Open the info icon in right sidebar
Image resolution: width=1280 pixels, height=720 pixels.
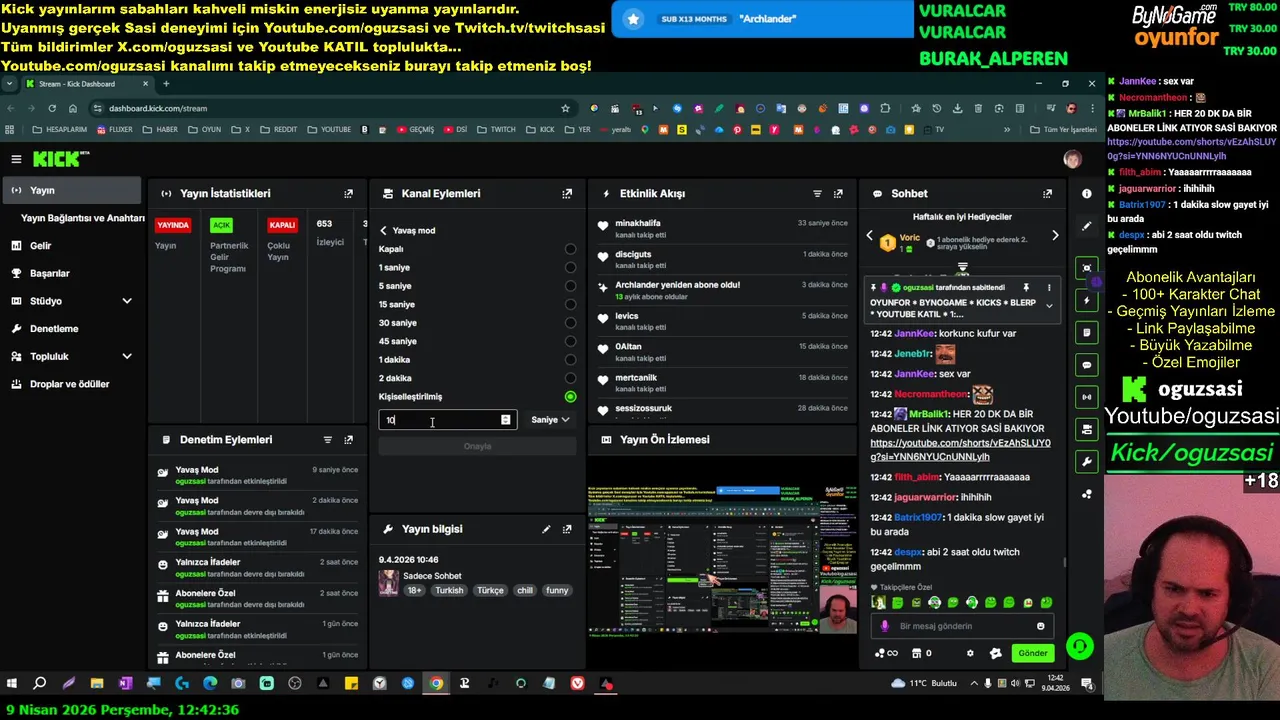tap(1087, 194)
